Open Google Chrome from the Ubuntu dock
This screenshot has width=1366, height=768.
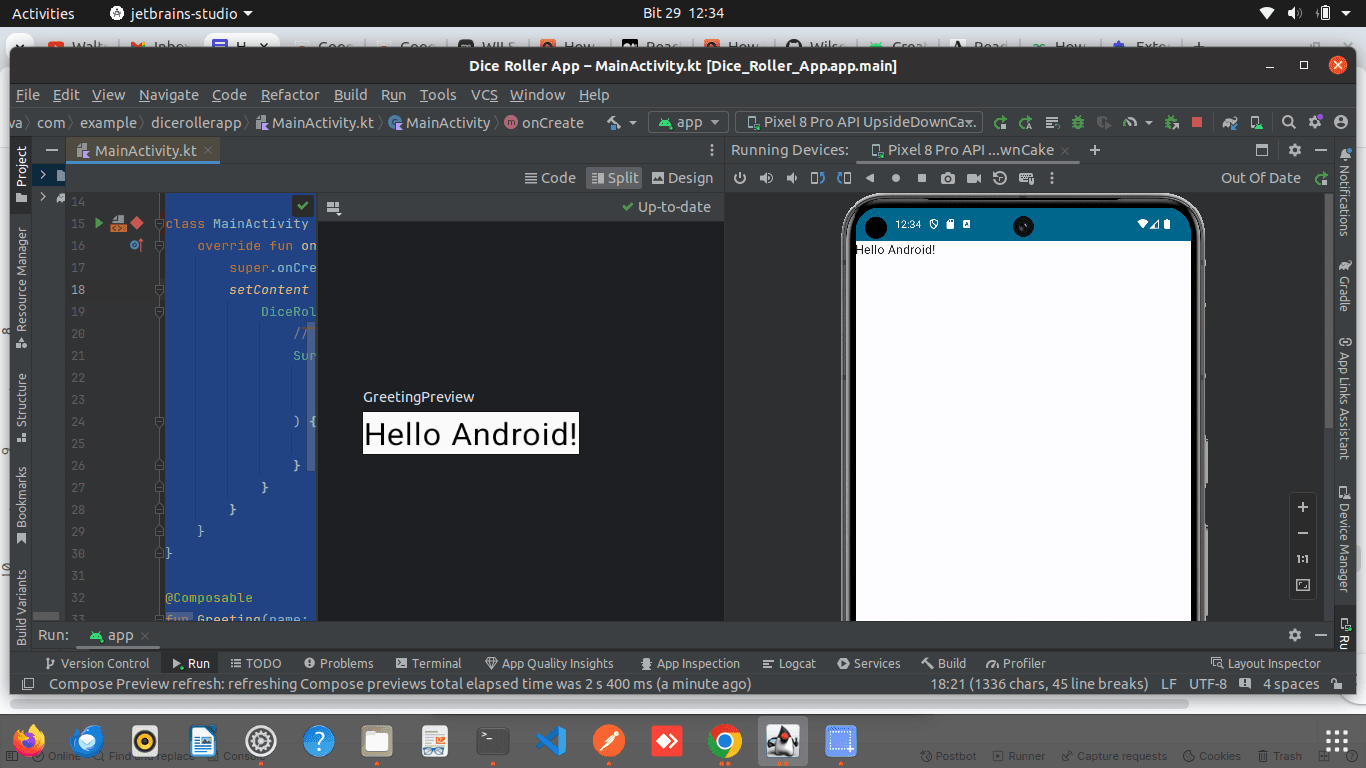tap(725, 741)
